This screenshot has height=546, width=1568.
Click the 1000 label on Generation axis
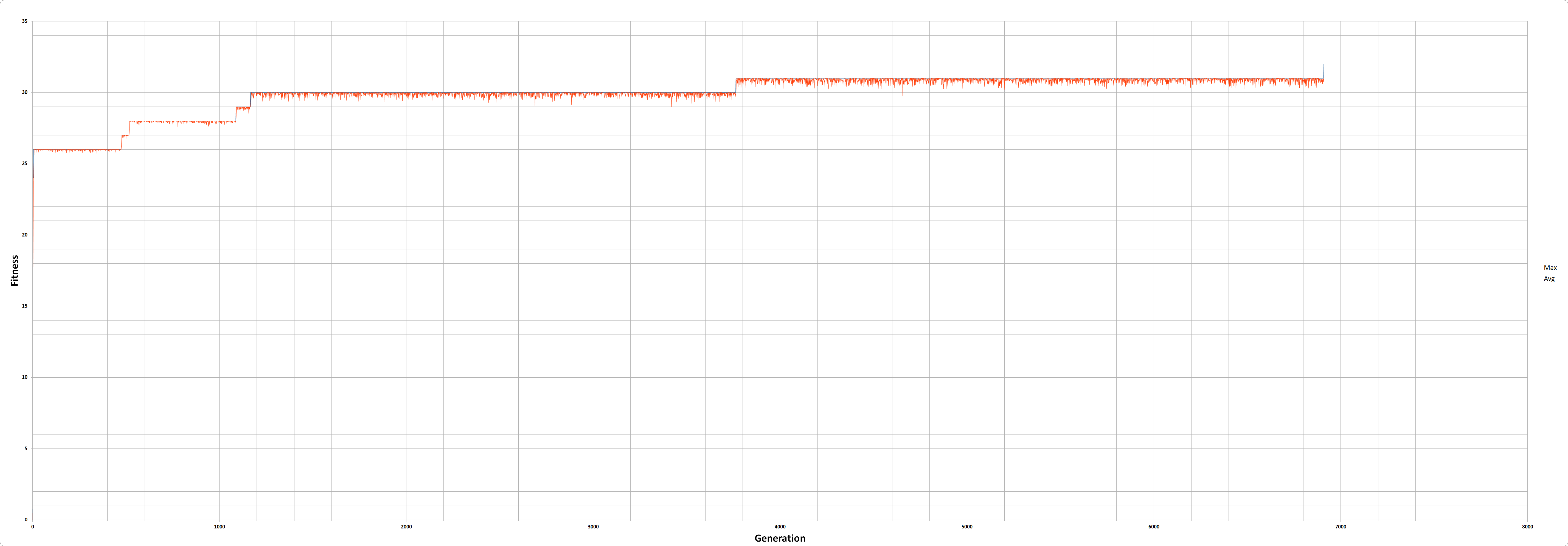click(x=219, y=527)
